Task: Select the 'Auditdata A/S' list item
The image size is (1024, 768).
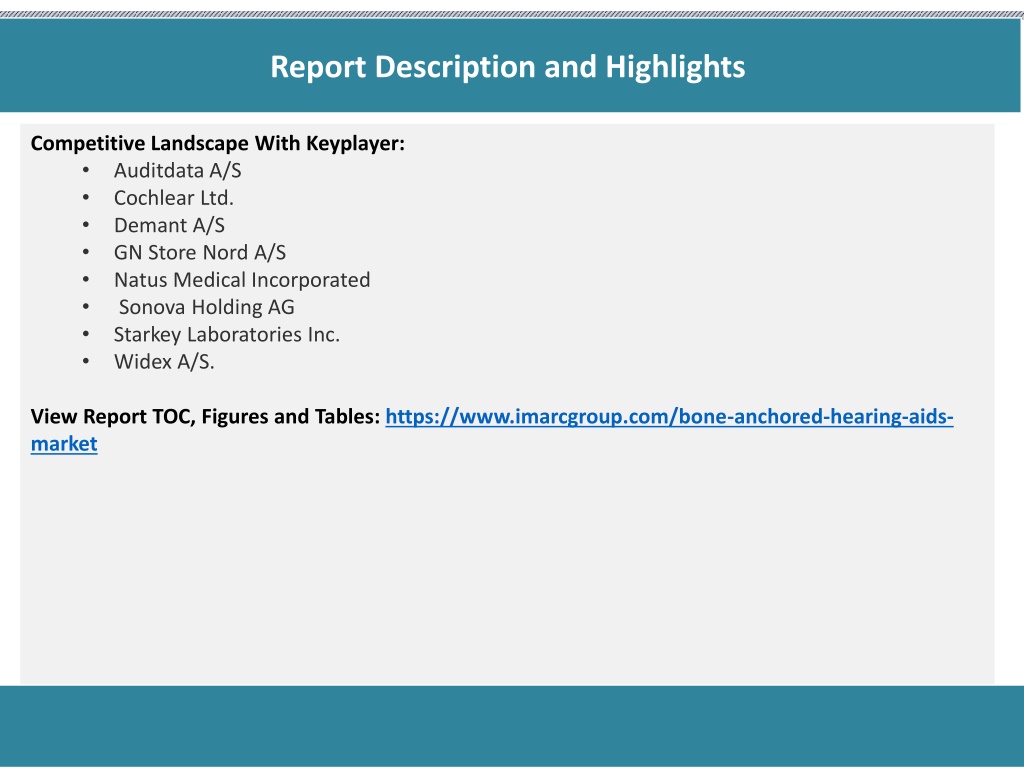Action: 178,170
